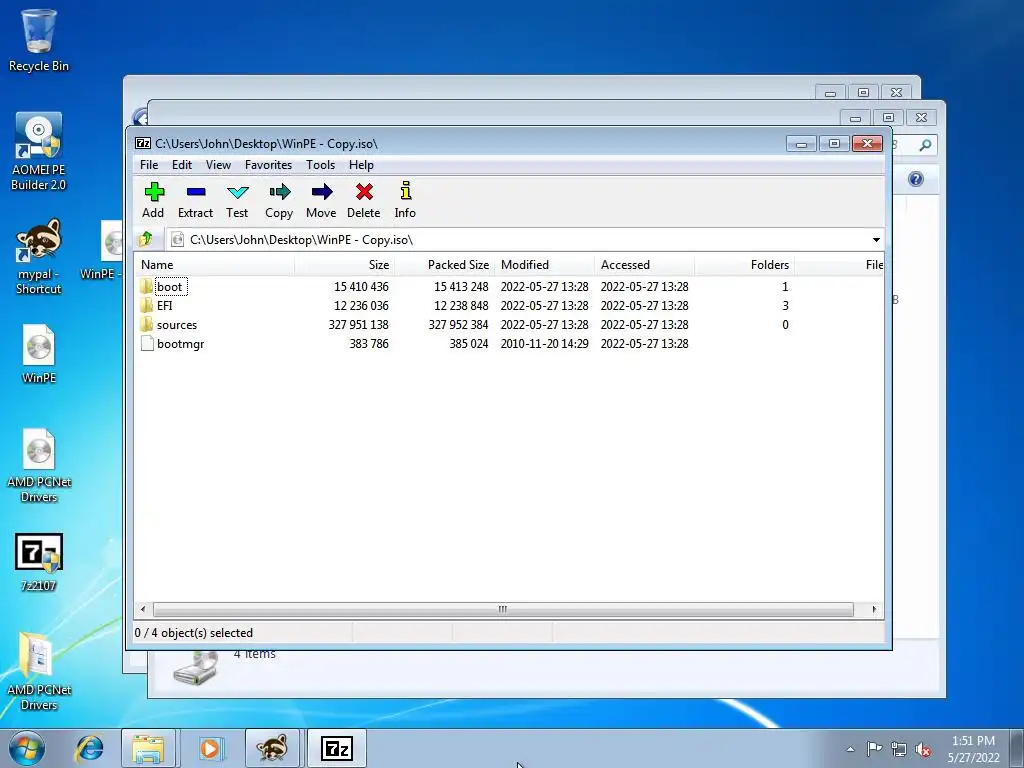Click status text 0 / 4 object(s) selected
Screen dimensions: 1024x768
click(x=194, y=633)
